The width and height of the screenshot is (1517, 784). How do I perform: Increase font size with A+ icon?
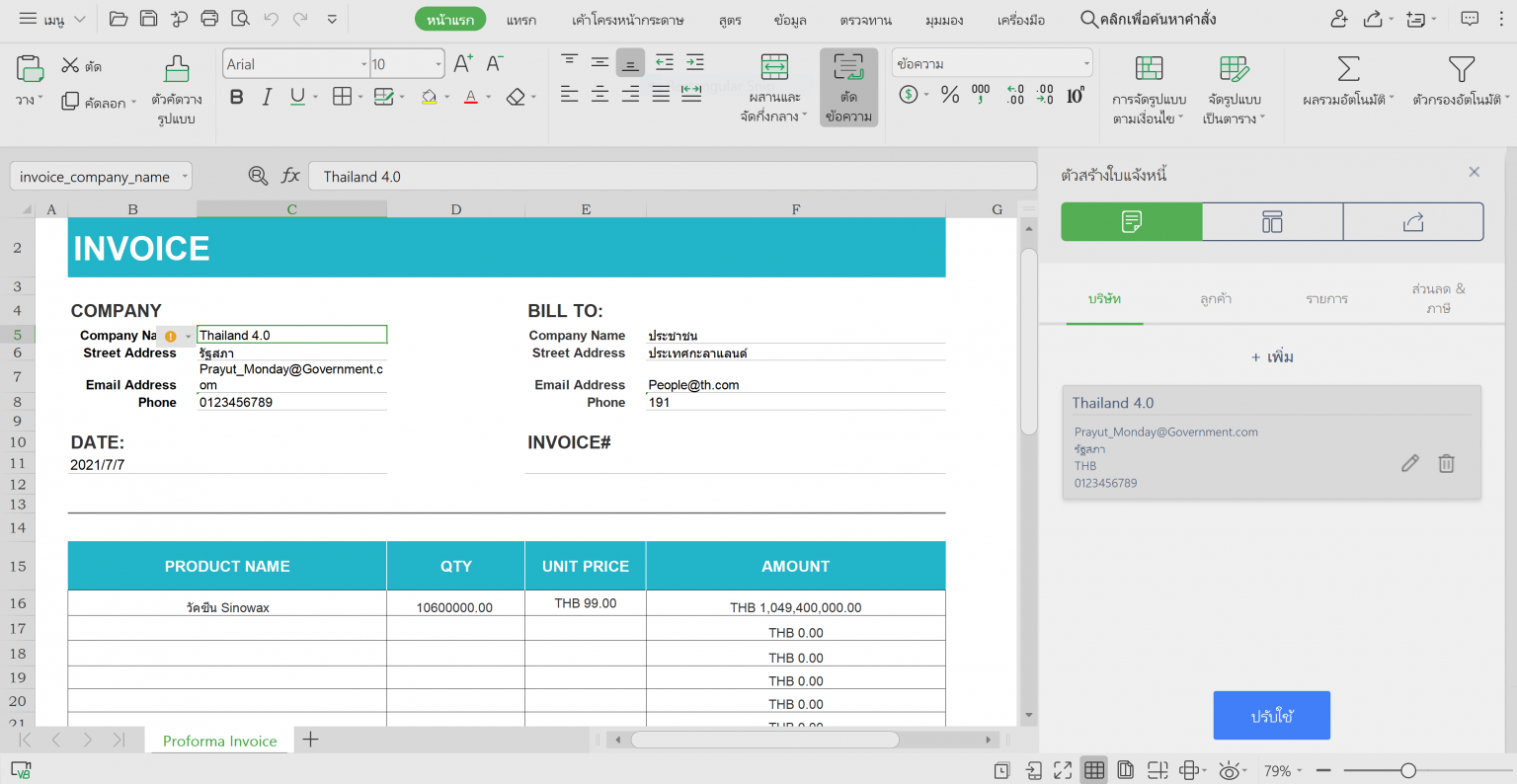463,64
